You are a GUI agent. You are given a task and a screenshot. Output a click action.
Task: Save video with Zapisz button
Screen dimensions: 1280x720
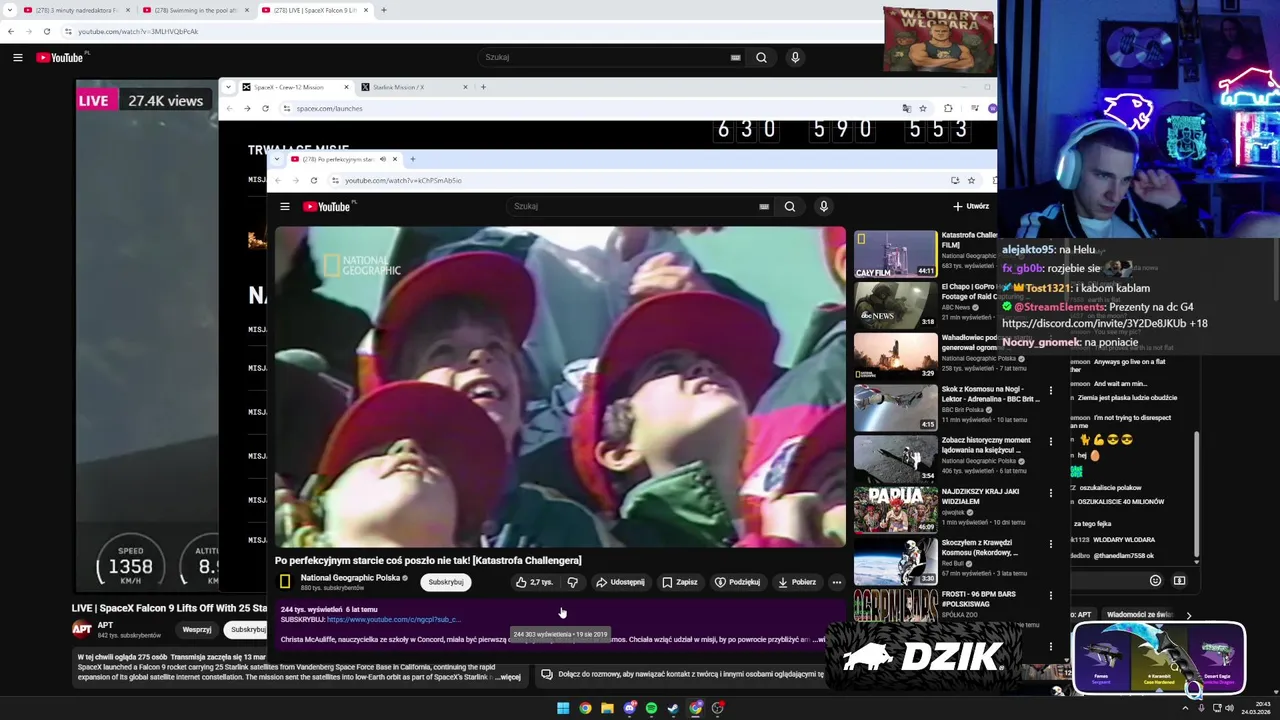pyautogui.click(x=679, y=582)
